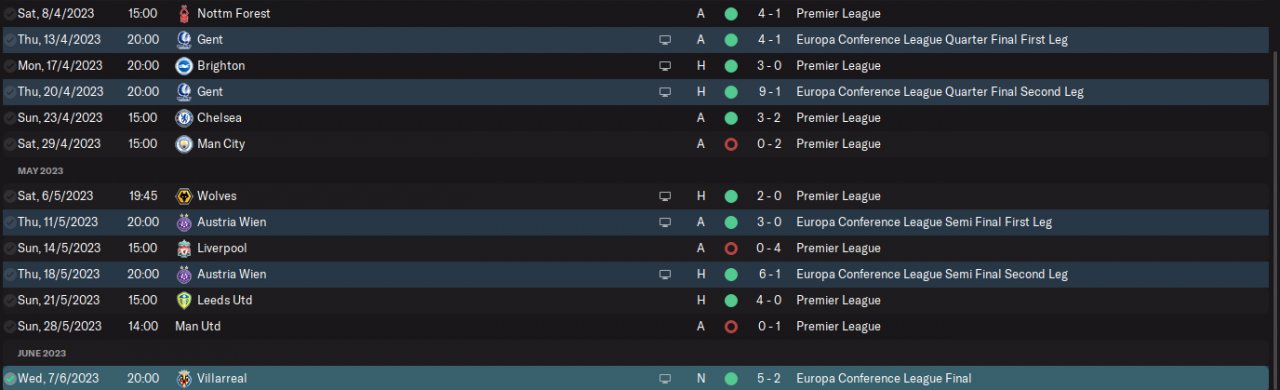This screenshot has height=390, width=1280.
Task: Click the Chelsea club badge
Action: coord(183,118)
